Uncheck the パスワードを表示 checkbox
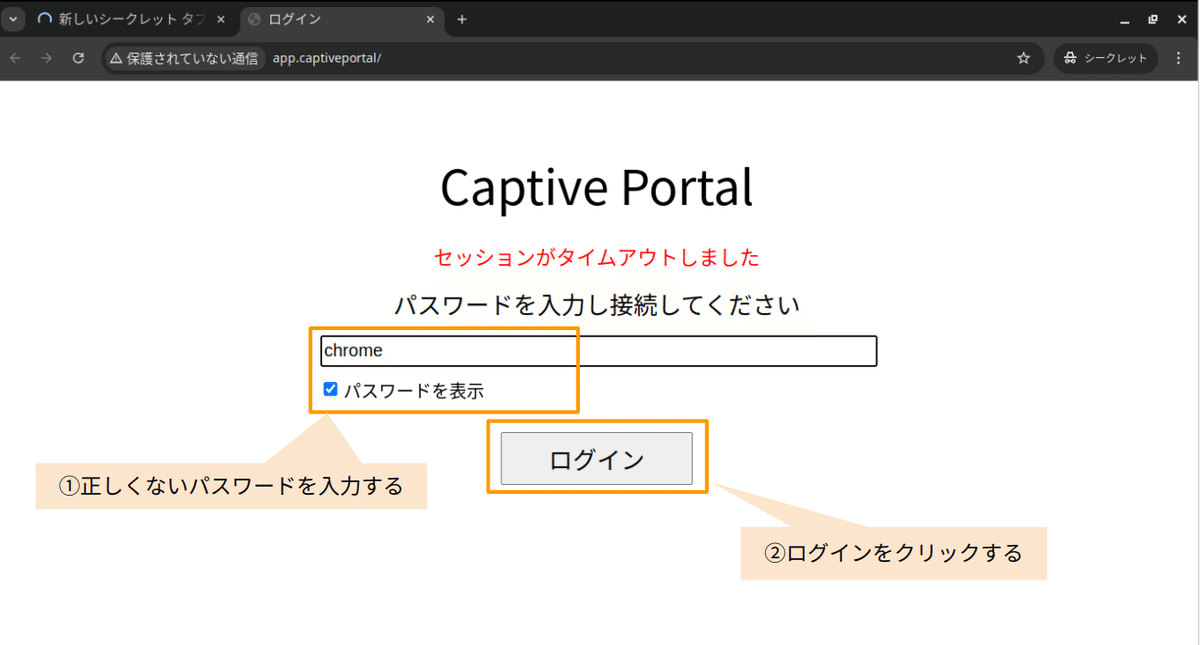This screenshot has height=645, width=1200. pyautogui.click(x=330, y=389)
